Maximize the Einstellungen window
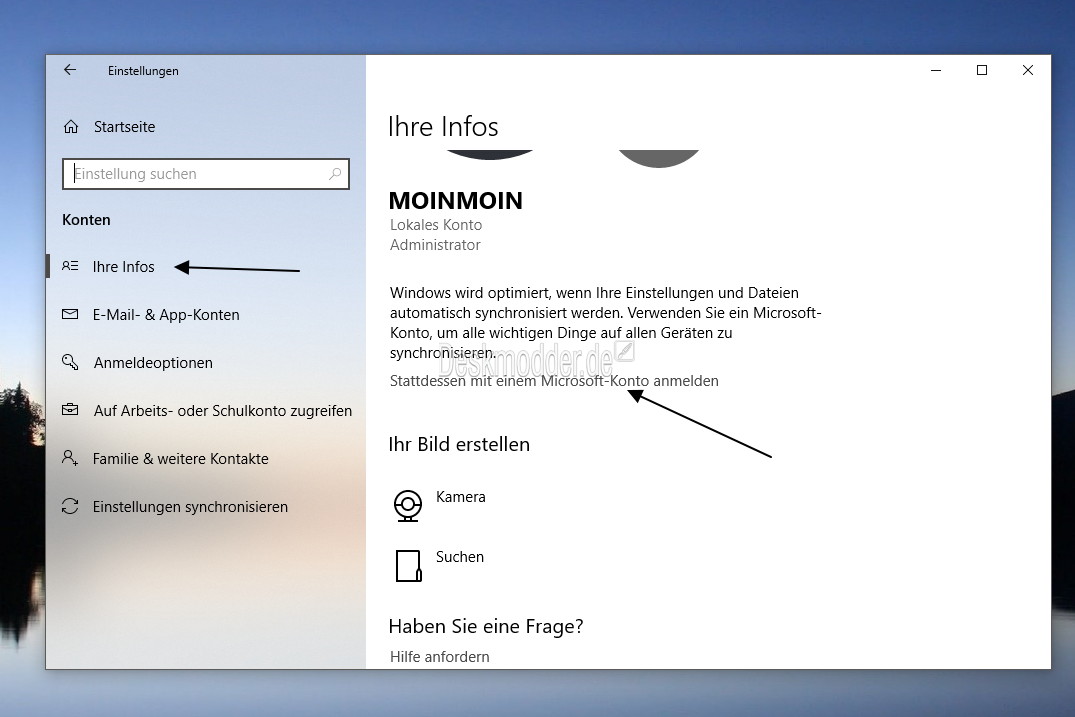1075x717 pixels. [982, 70]
